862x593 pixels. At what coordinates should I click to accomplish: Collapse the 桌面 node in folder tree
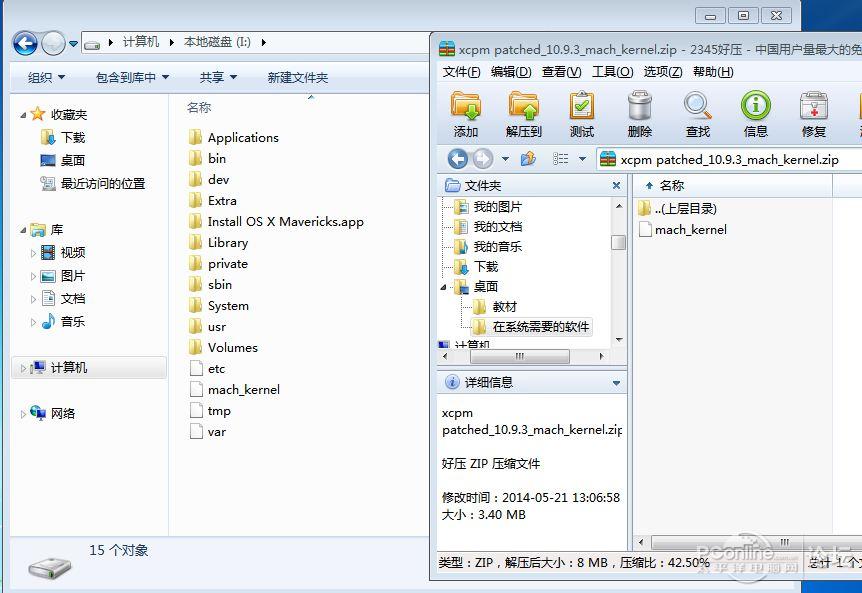(x=443, y=287)
